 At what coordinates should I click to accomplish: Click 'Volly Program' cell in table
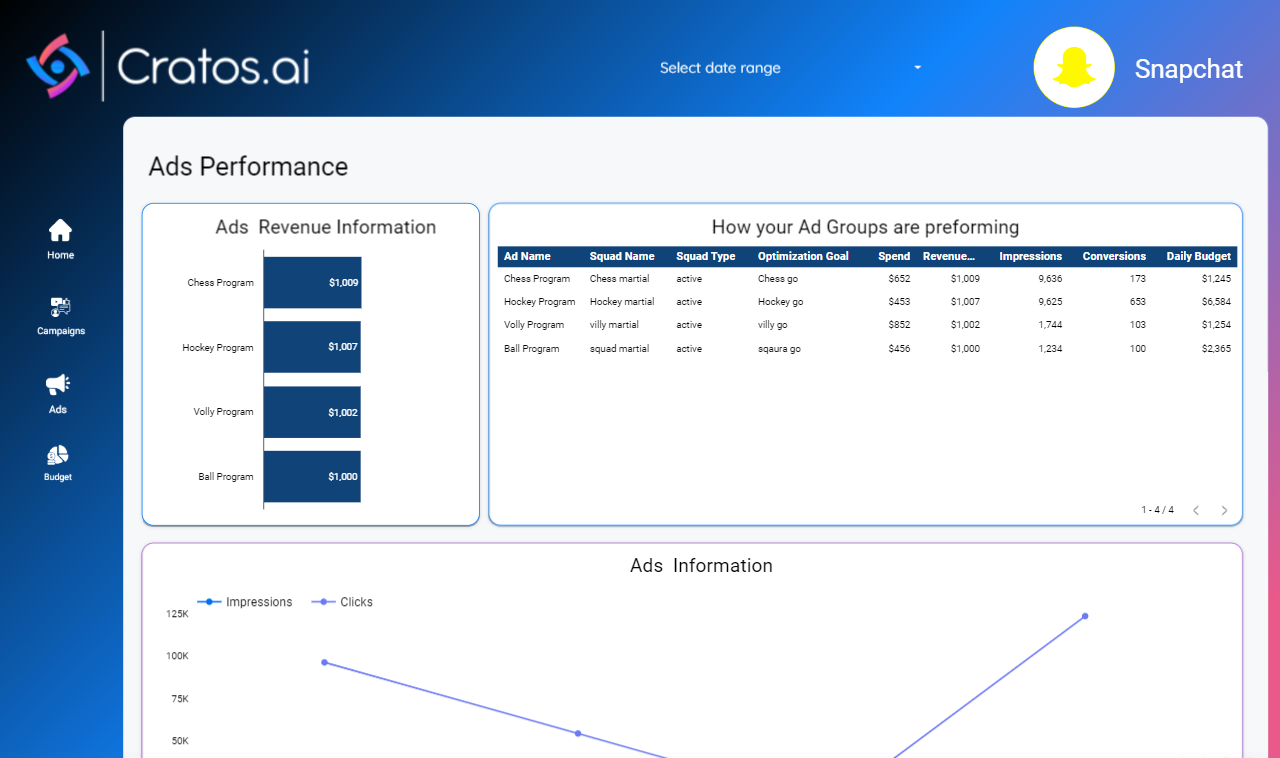click(534, 325)
